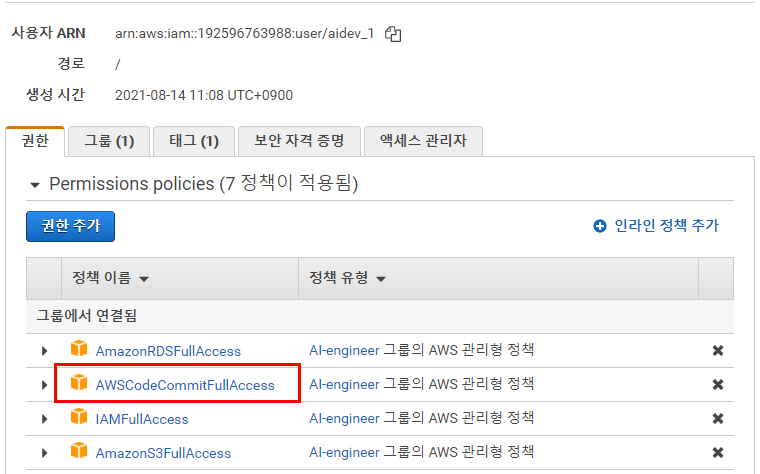760x474 pixels.
Task: Open AI-engineer group link in AmazonS3FullAccess row
Action: coord(344,452)
